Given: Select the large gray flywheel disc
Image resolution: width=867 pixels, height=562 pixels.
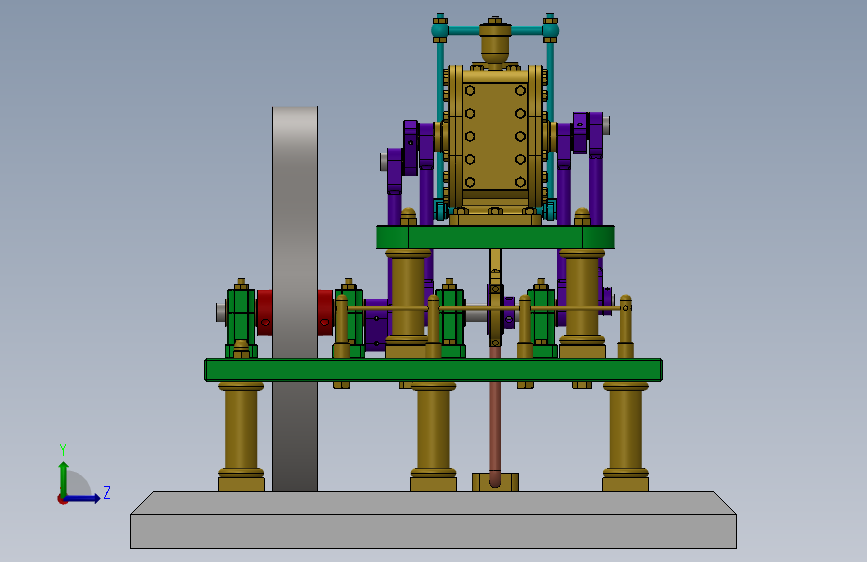Looking at the screenshot, I should [x=295, y=299].
